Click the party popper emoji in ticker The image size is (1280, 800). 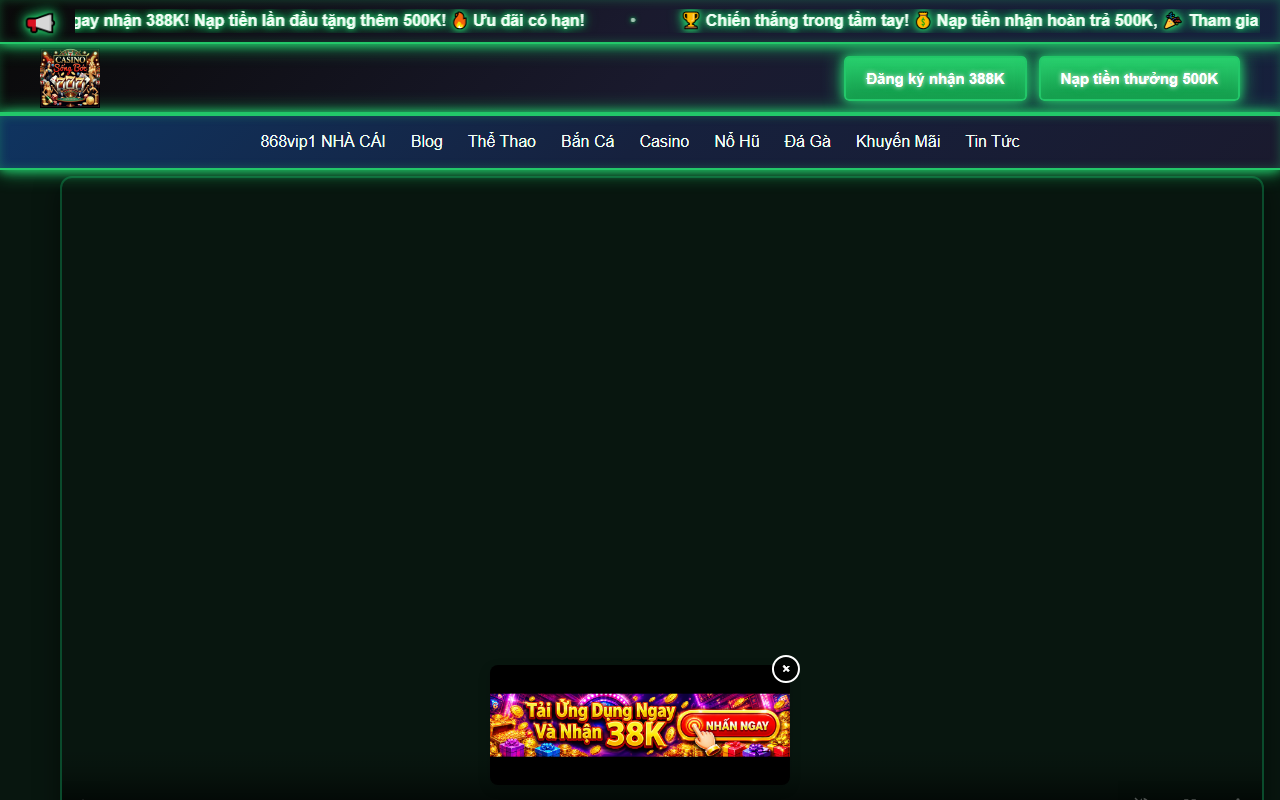click(x=1173, y=20)
